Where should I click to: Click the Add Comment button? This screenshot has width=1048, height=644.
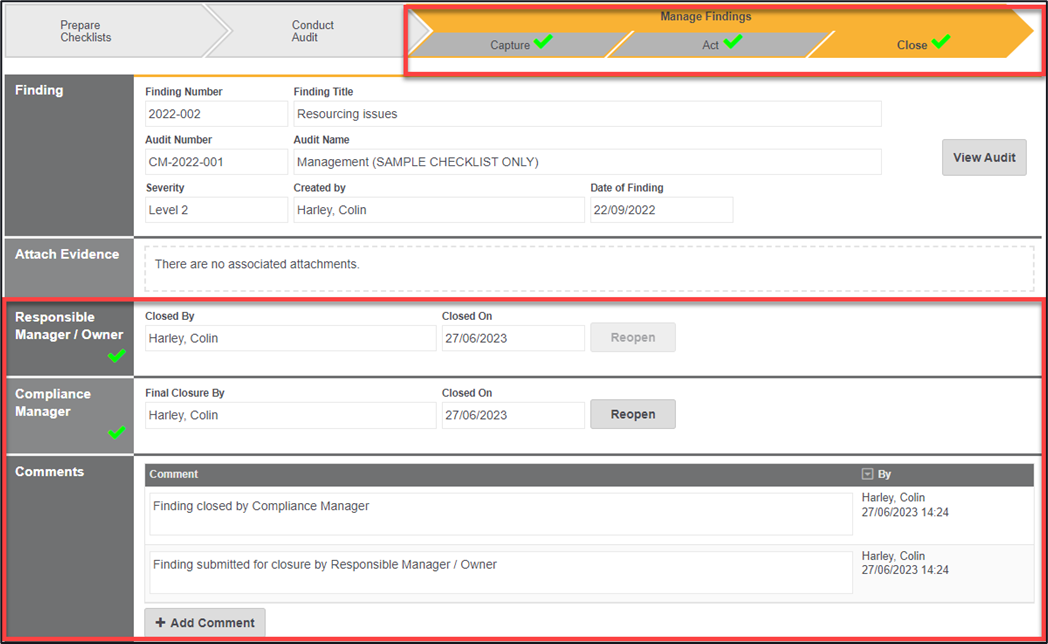coord(205,622)
